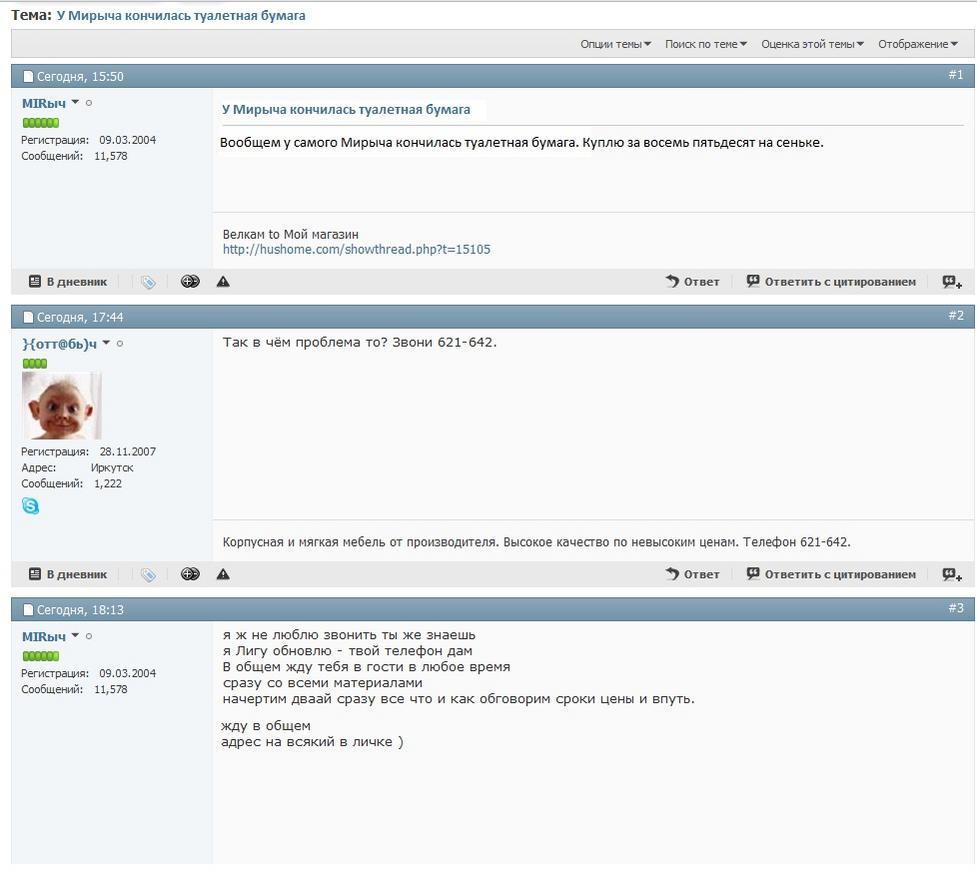Open the Отображение dropdown menu
The image size is (977, 871).
point(918,44)
